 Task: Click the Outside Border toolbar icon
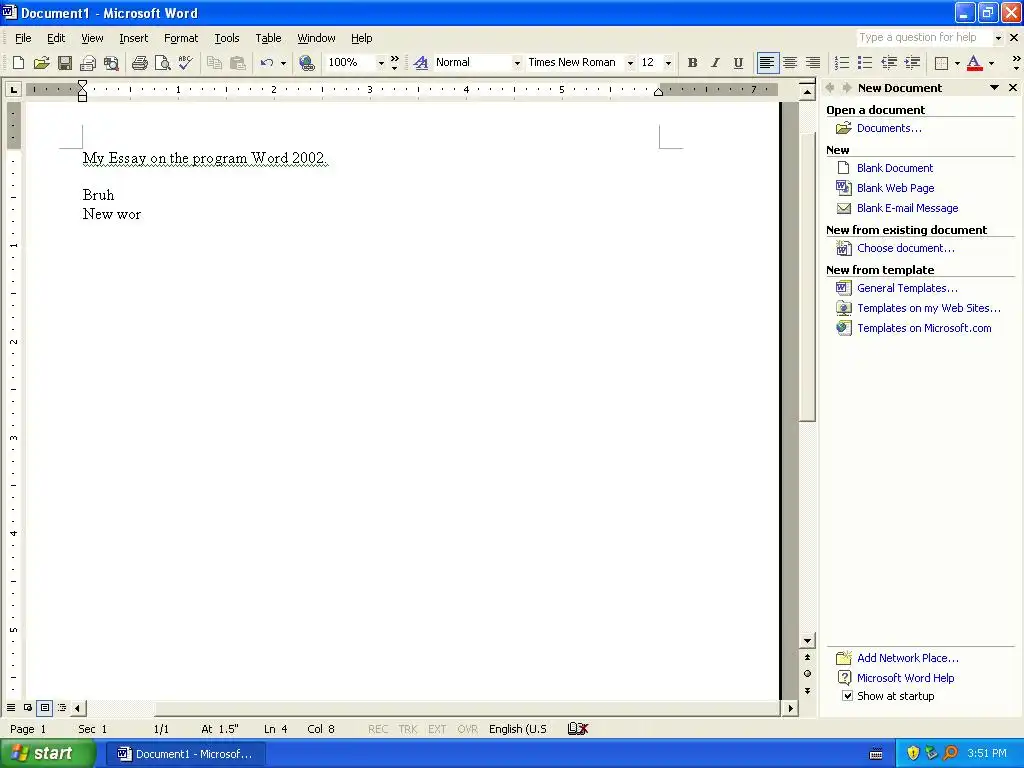click(941, 63)
